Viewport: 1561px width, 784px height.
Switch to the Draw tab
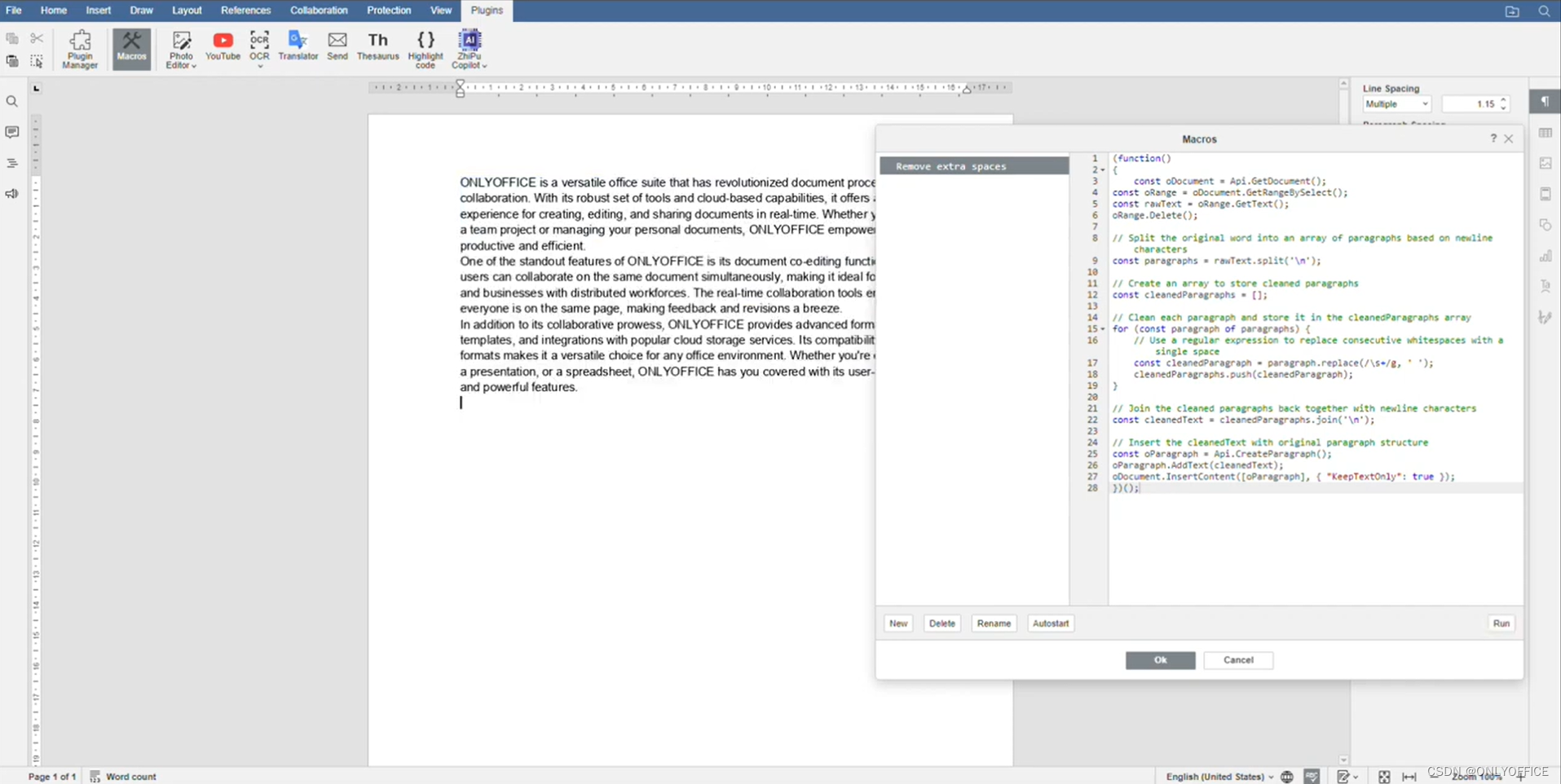pyautogui.click(x=142, y=11)
